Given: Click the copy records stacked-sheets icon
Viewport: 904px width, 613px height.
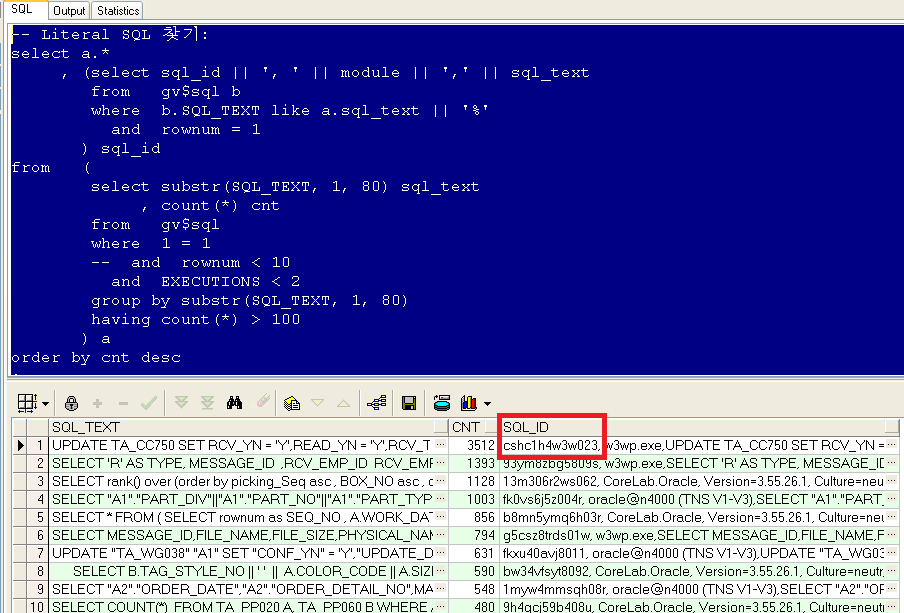Looking at the screenshot, I should (290, 403).
